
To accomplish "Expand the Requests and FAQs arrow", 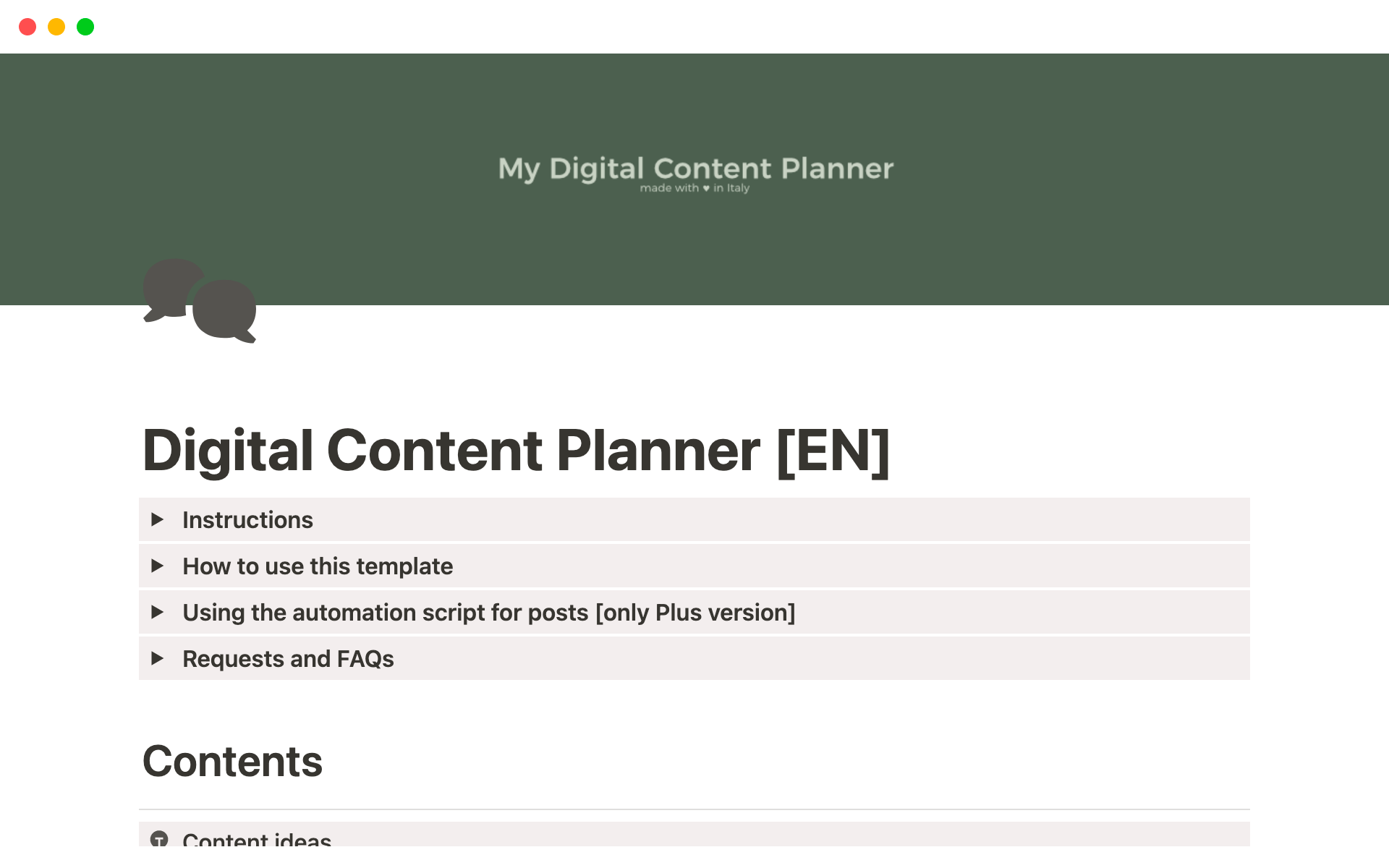I will click(157, 658).
